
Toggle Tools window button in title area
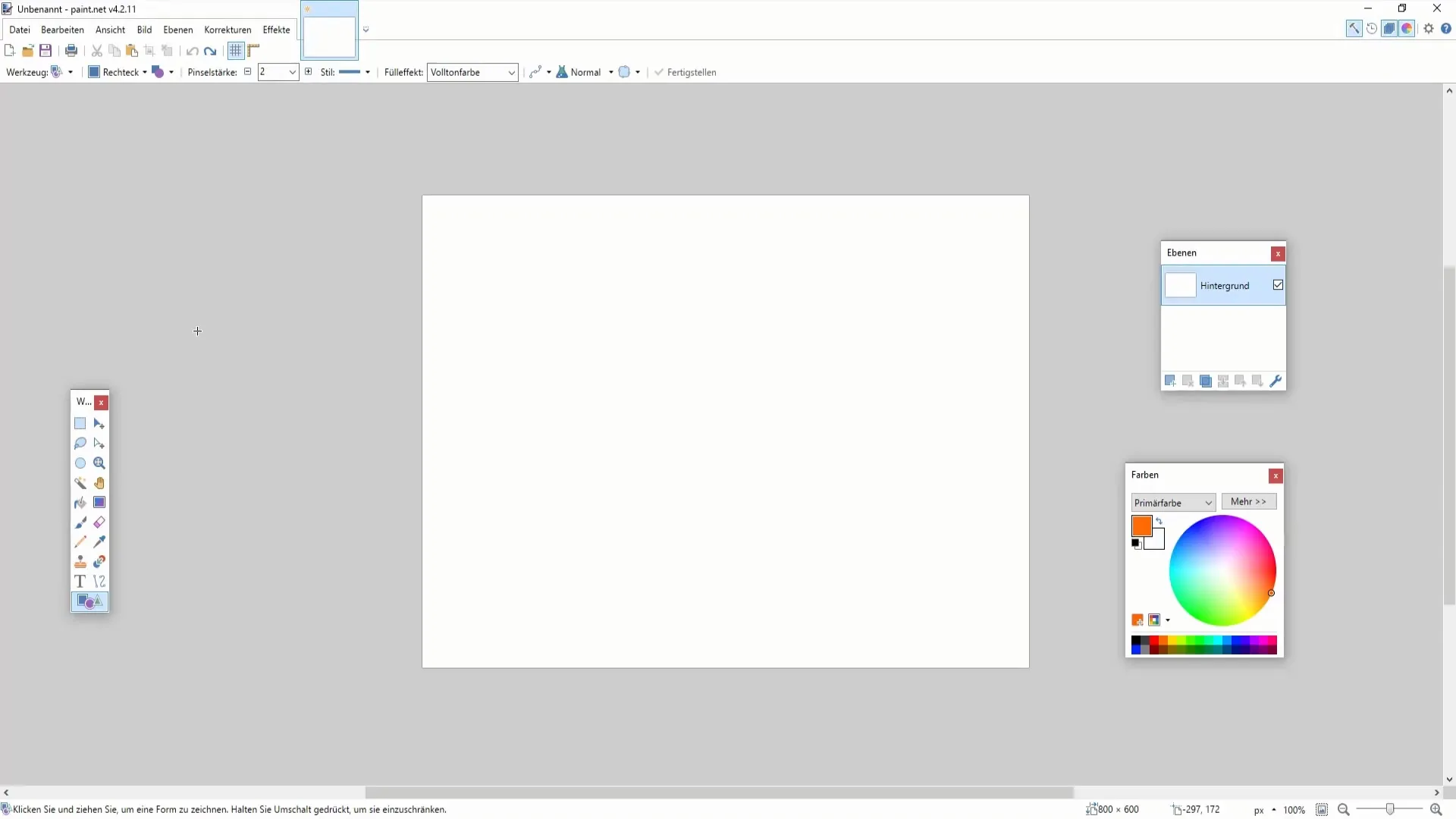point(1354,29)
